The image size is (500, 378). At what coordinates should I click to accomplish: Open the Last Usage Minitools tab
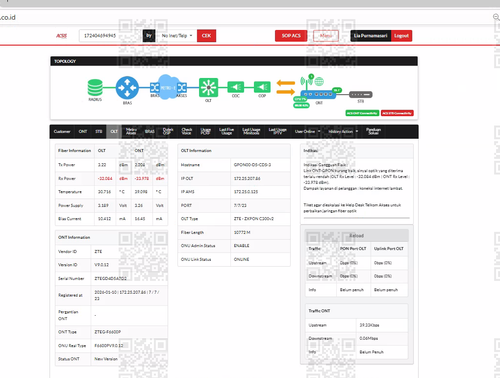251,132
